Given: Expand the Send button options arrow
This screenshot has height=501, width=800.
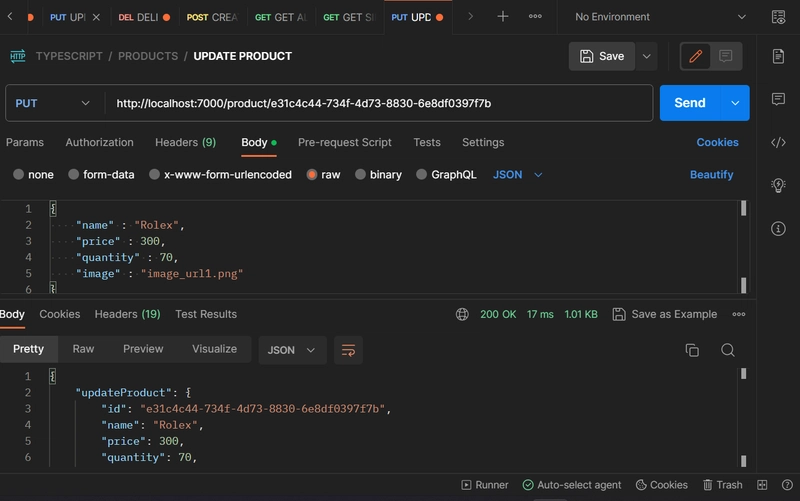Looking at the screenshot, I should coord(735,103).
